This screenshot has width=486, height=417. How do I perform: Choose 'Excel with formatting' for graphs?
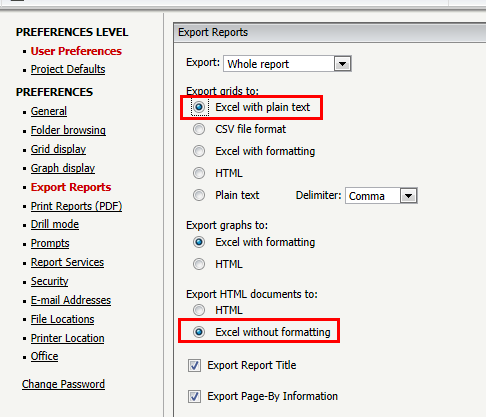pyautogui.click(x=199, y=242)
